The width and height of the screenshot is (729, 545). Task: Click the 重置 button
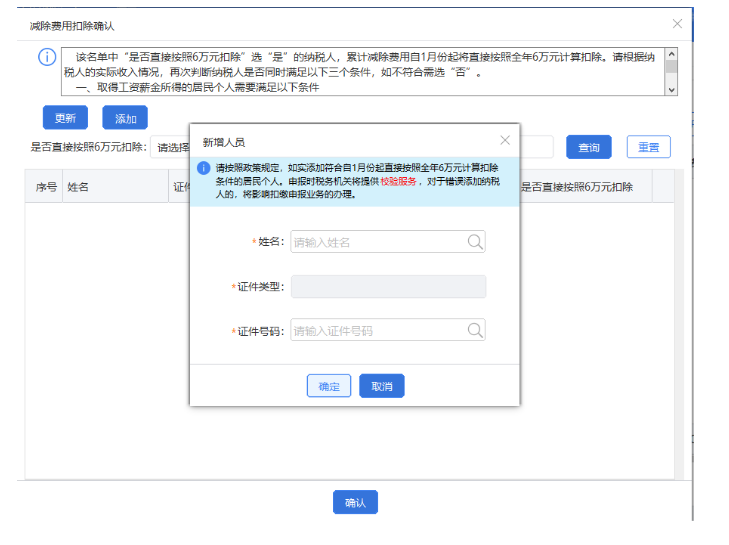[648, 147]
